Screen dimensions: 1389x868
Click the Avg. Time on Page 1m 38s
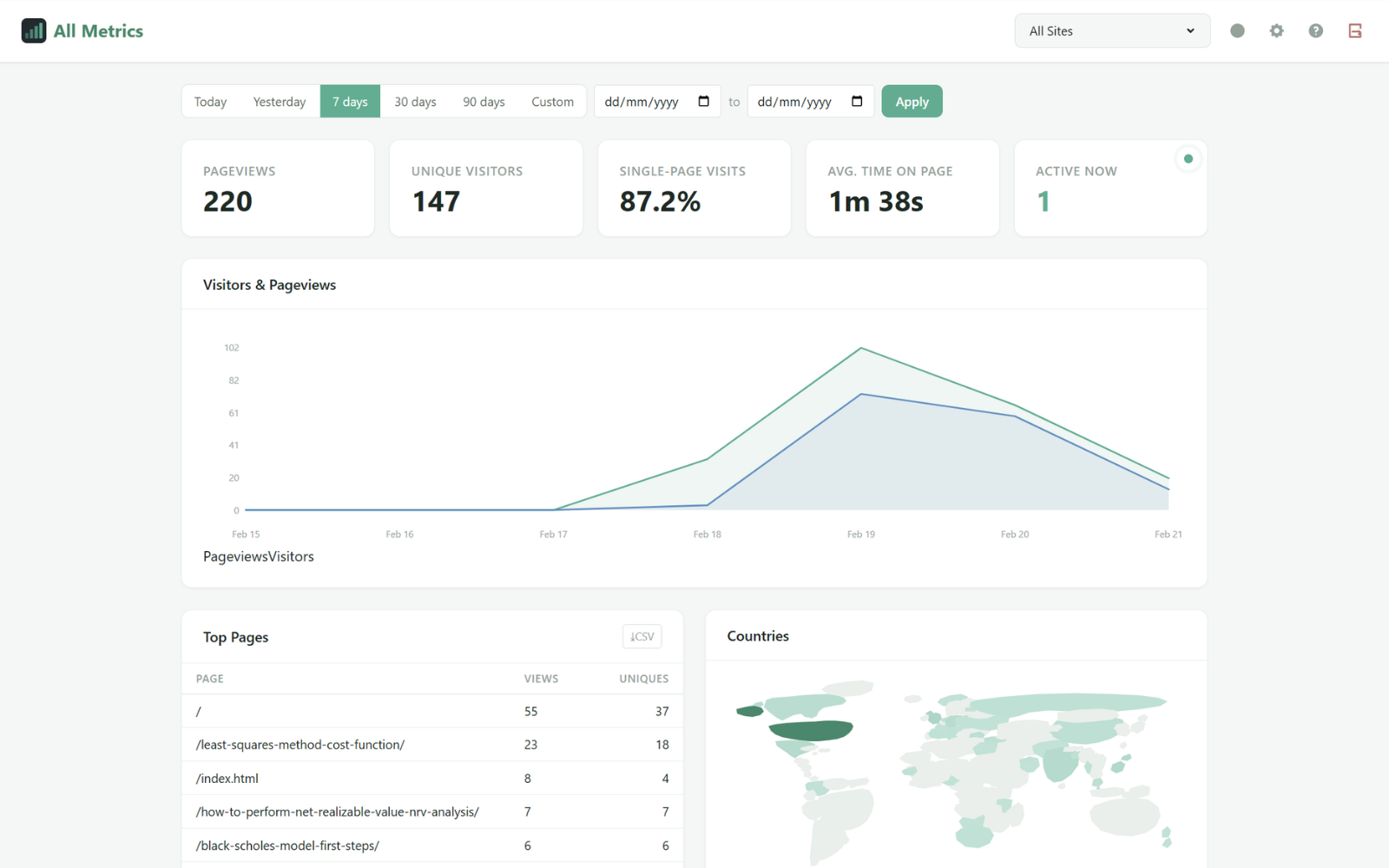click(876, 201)
